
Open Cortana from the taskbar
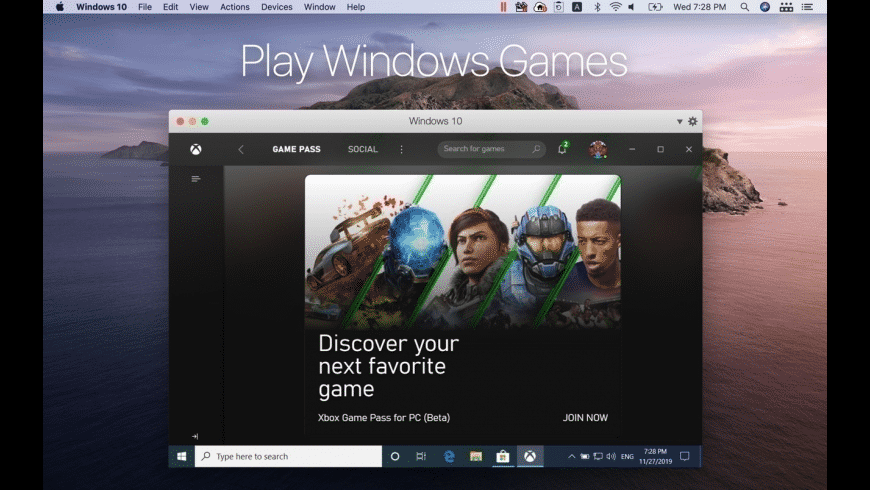click(395, 456)
